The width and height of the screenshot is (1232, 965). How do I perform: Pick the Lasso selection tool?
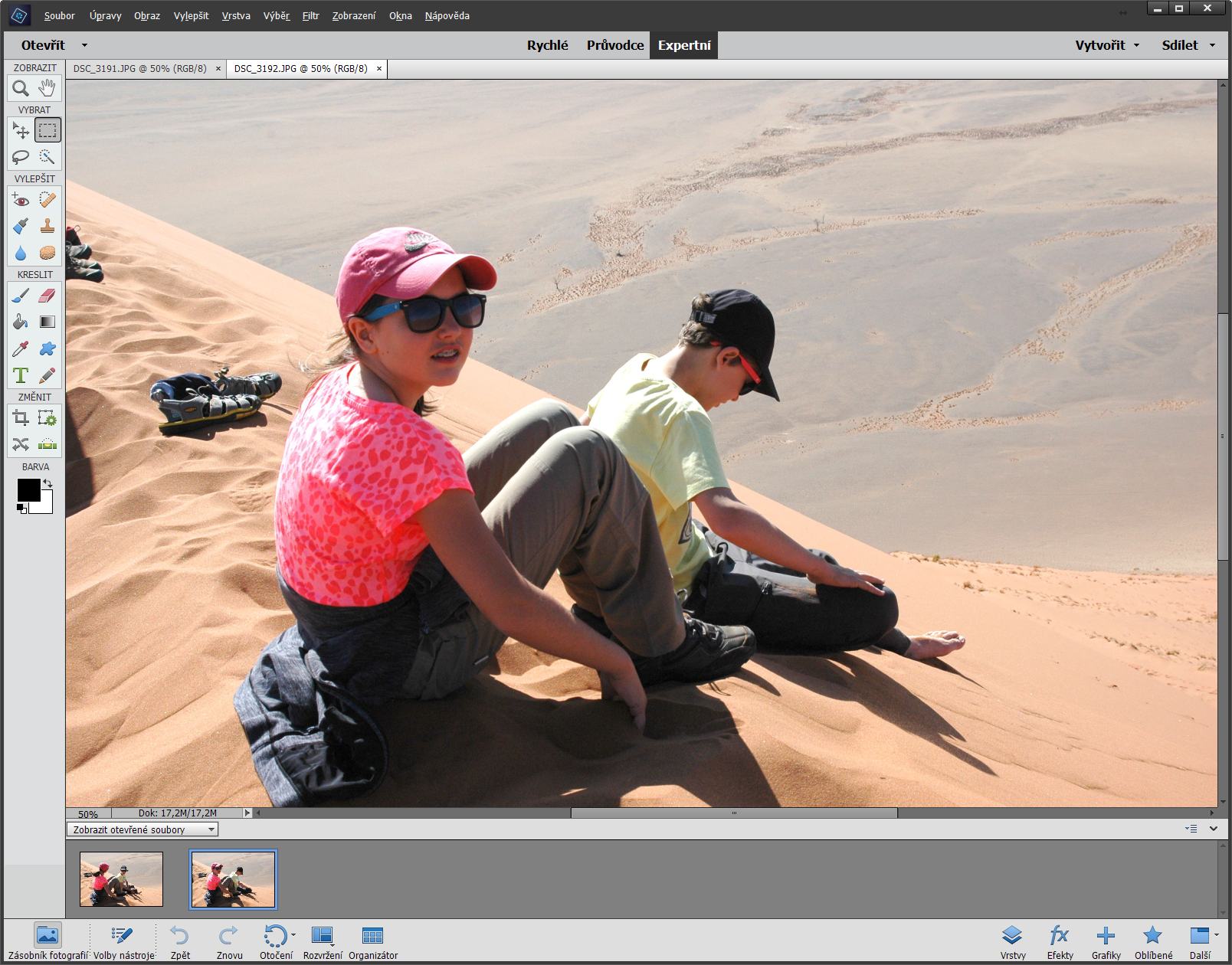(21, 157)
